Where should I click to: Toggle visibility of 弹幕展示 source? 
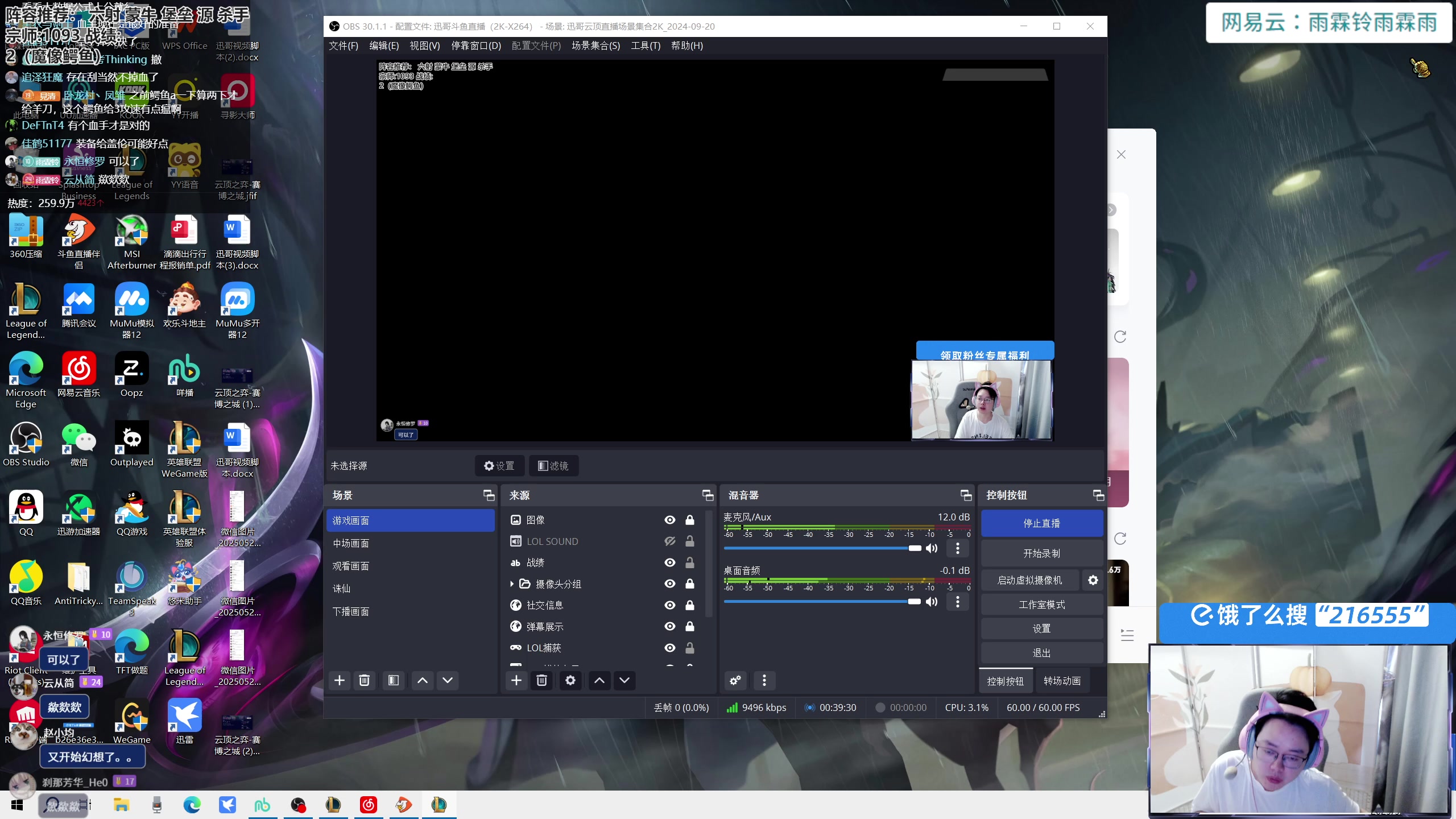[x=670, y=627]
